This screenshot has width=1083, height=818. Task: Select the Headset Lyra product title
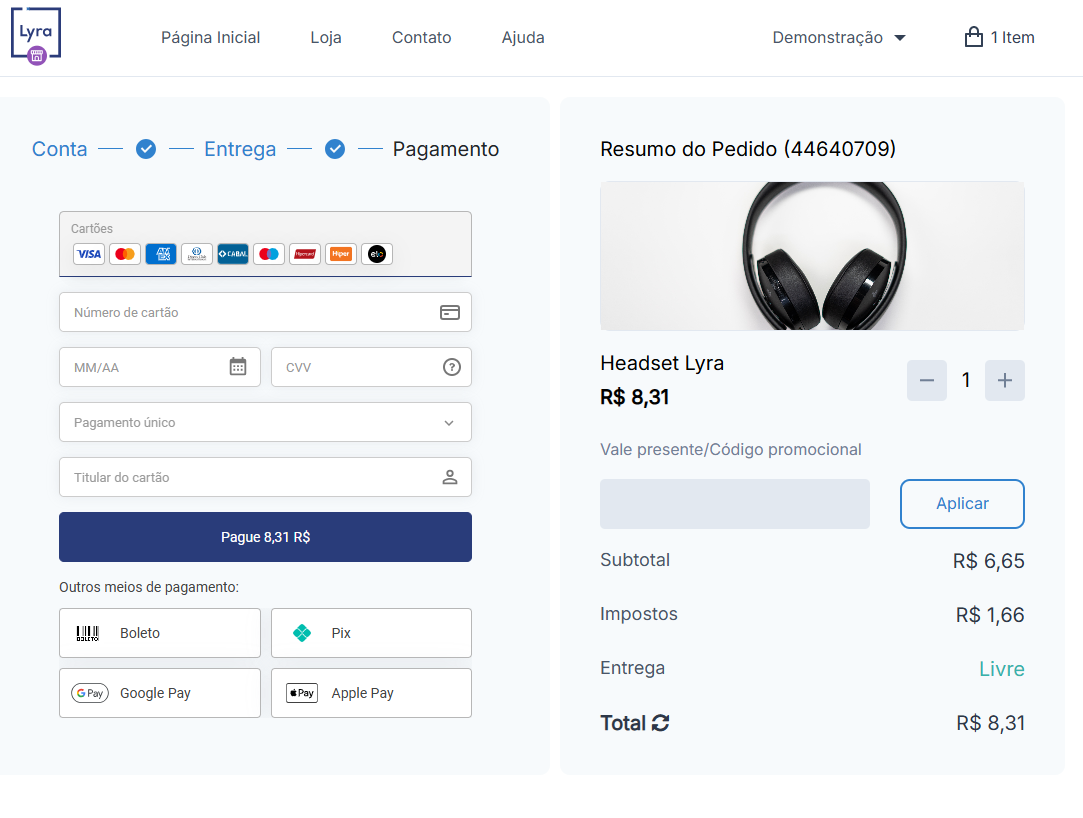(662, 363)
